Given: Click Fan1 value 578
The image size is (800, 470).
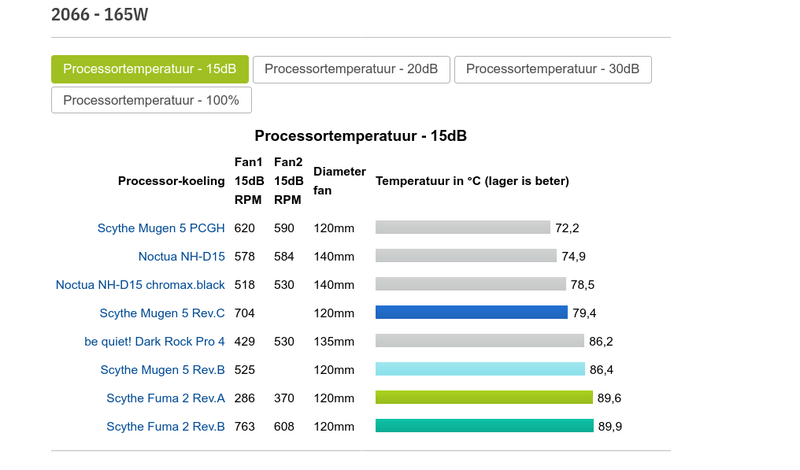Looking at the screenshot, I should (x=244, y=256).
